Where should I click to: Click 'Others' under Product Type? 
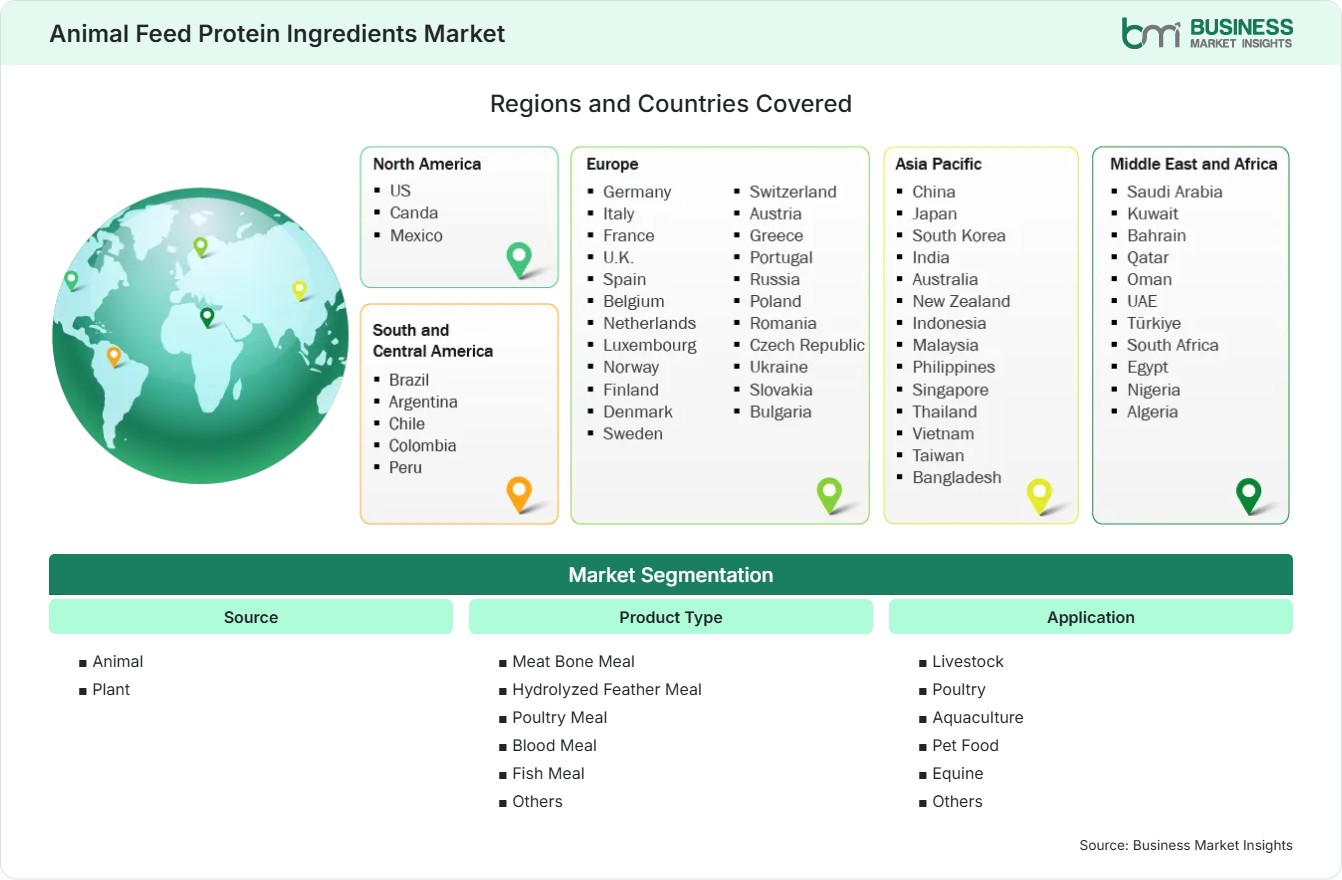coord(537,801)
